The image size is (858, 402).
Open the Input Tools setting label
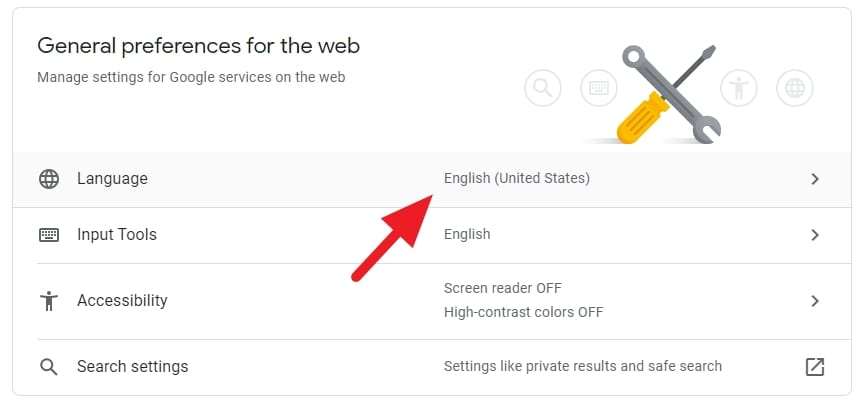117,235
